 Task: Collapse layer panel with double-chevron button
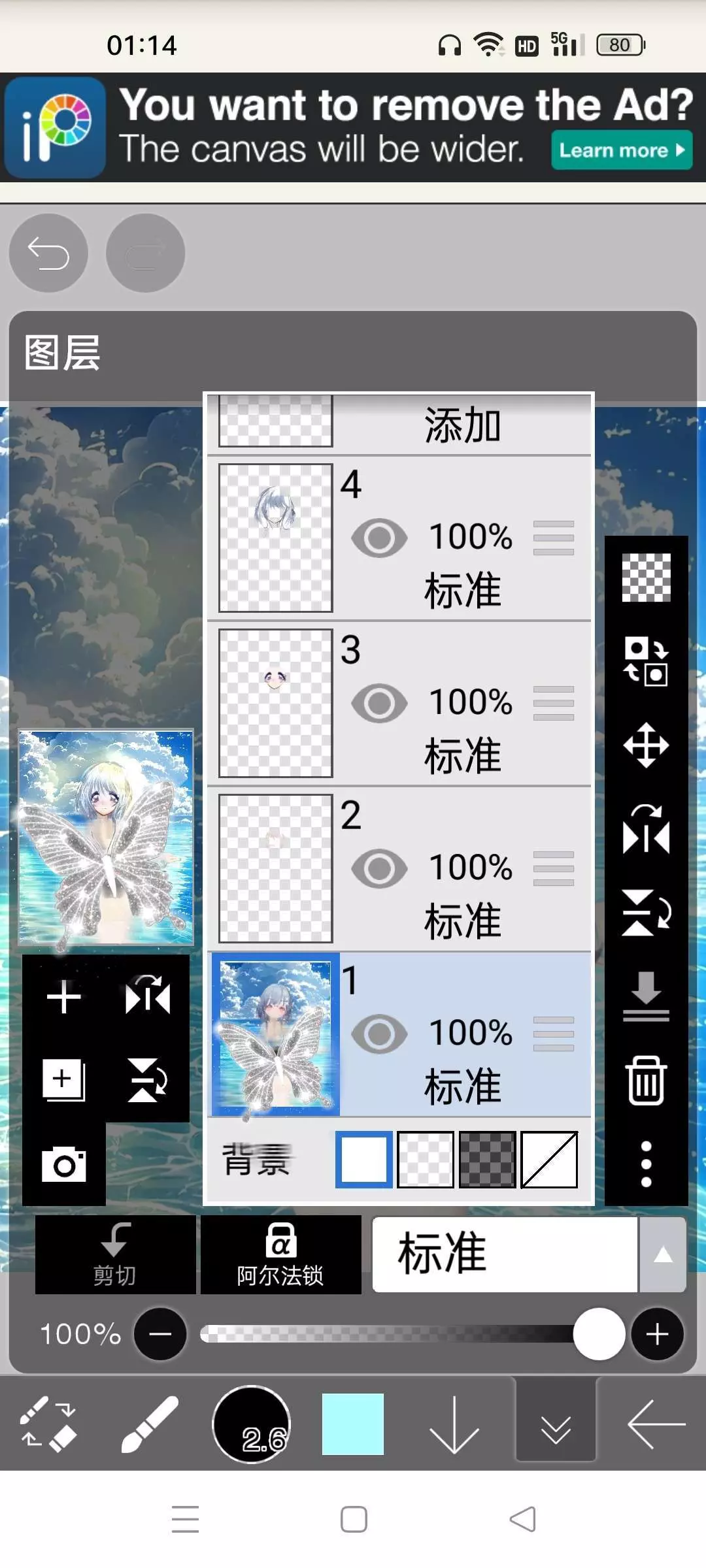pos(556,1424)
